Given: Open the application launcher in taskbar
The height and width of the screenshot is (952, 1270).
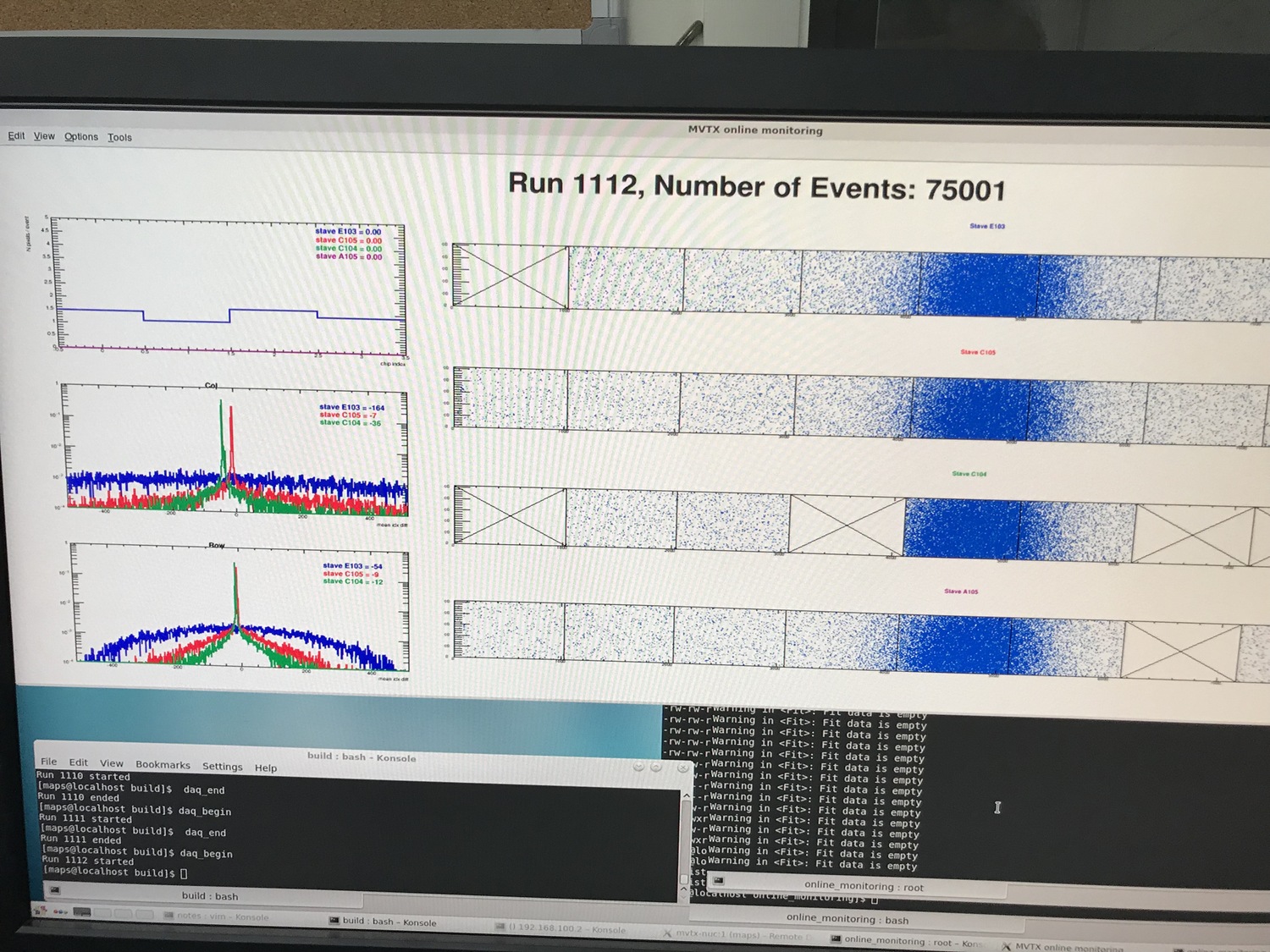Looking at the screenshot, I should tap(39, 911).
